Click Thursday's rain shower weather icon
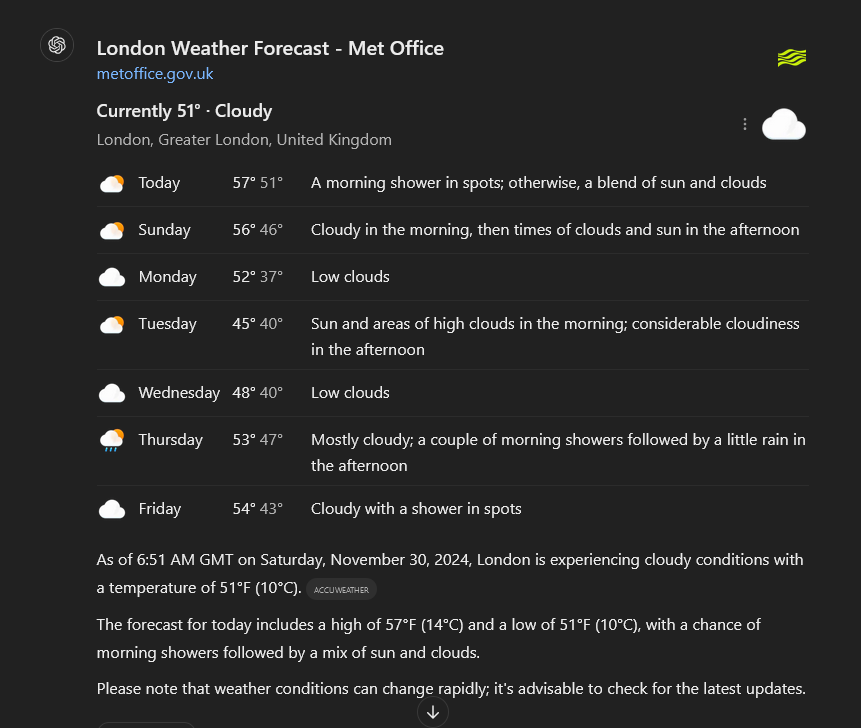Image resolution: width=861 pixels, height=728 pixels. pos(112,440)
